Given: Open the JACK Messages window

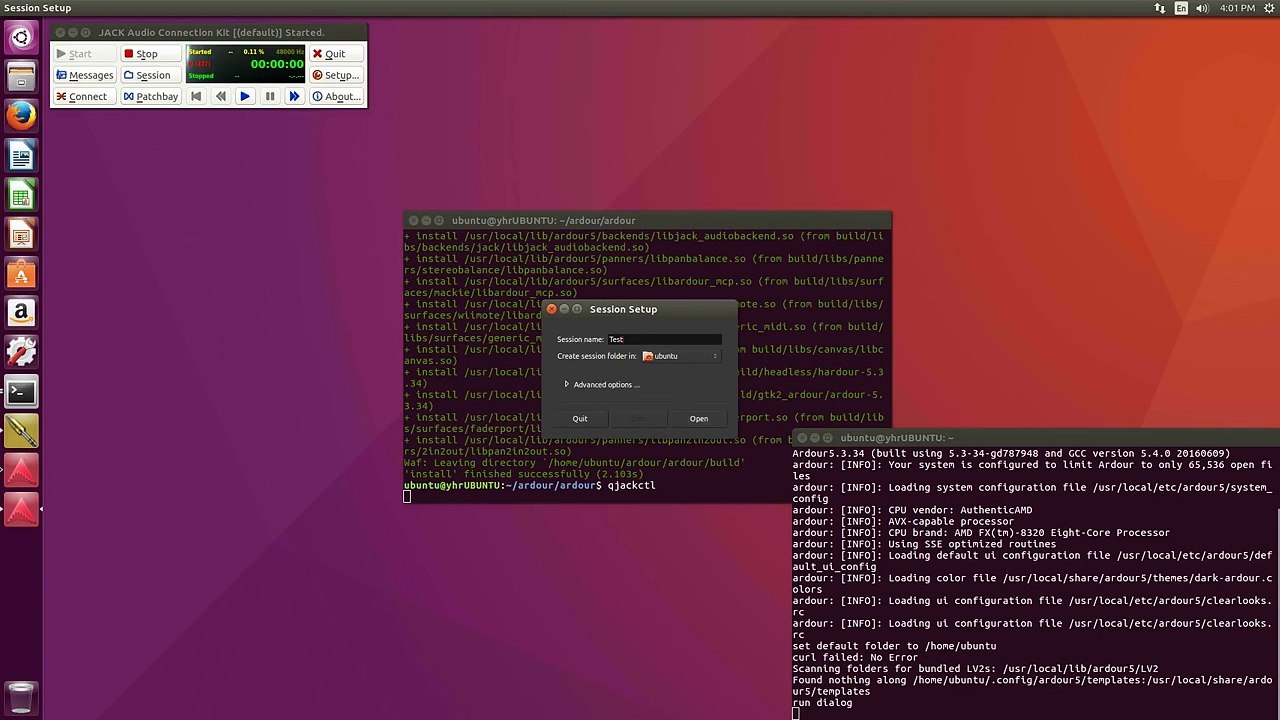Looking at the screenshot, I should 84,75.
